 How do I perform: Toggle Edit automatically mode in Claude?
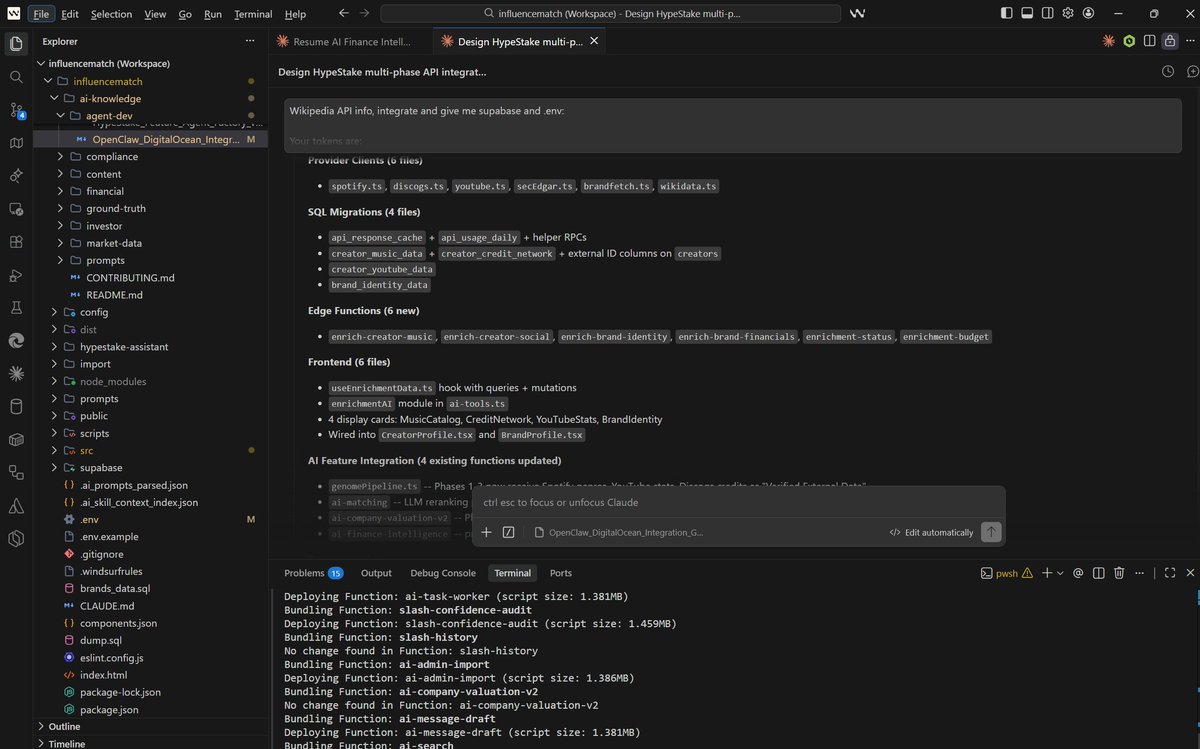click(931, 532)
